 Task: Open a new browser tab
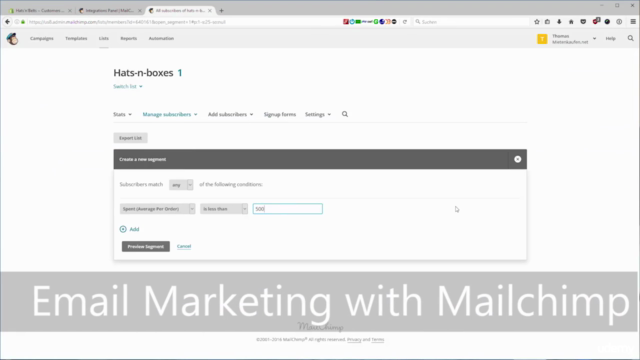click(221, 11)
